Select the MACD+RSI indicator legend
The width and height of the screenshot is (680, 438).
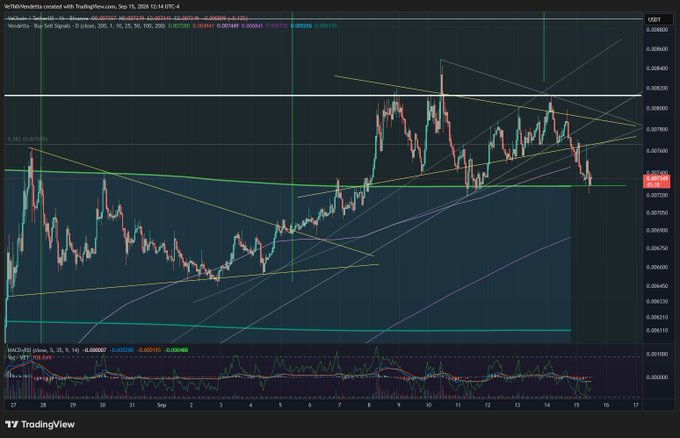43,350
